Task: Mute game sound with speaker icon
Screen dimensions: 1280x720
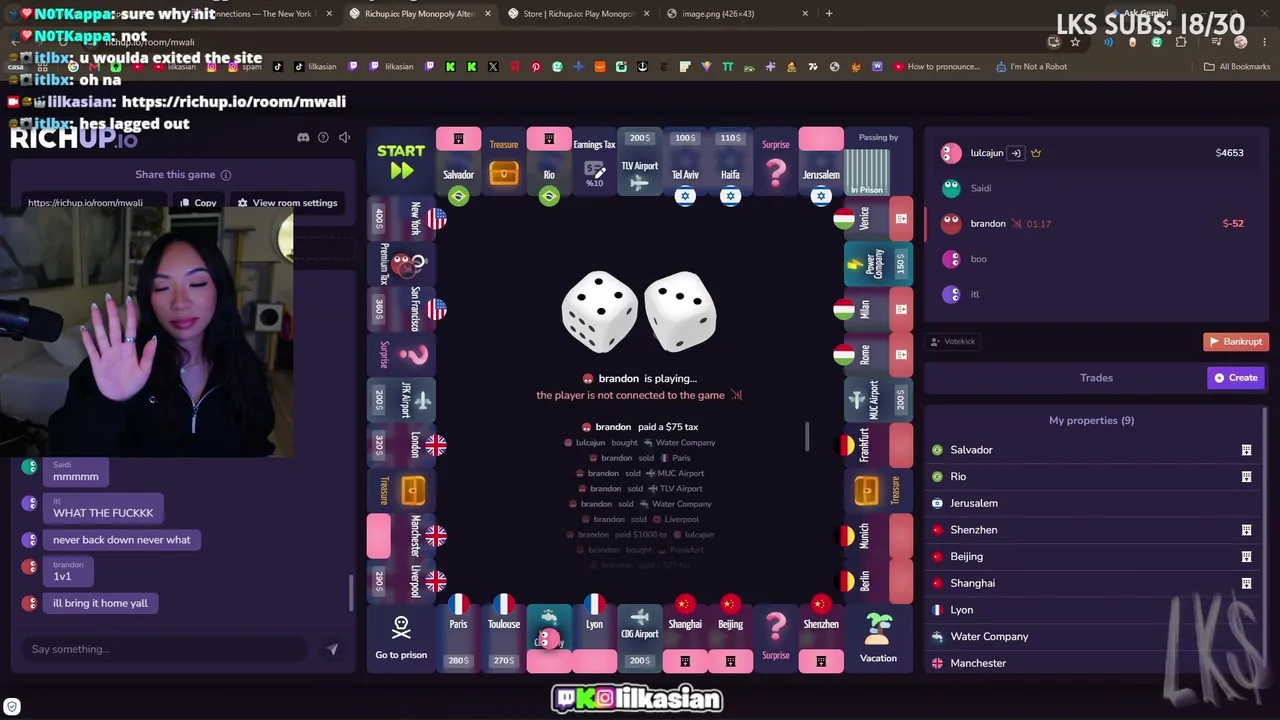Action: [x=344, y=137]
